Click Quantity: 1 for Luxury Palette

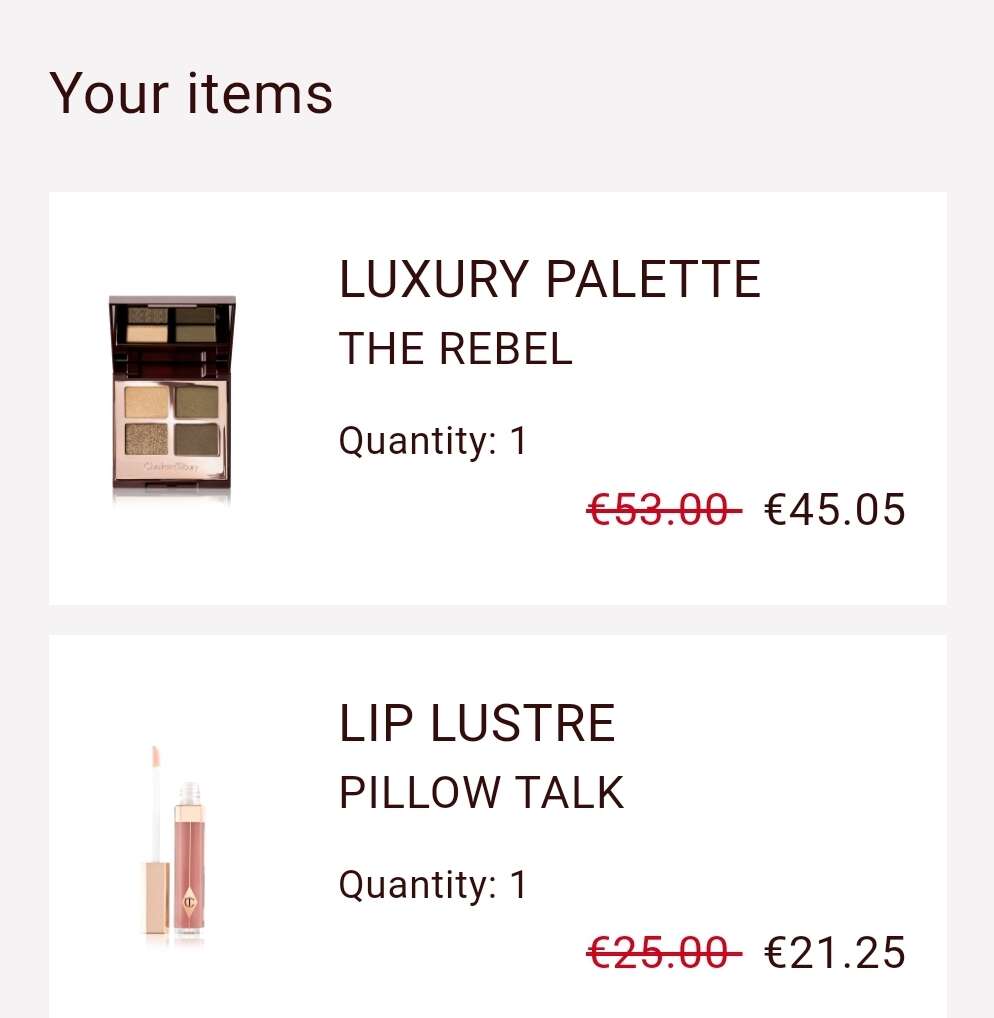click(x=433, y=441)
